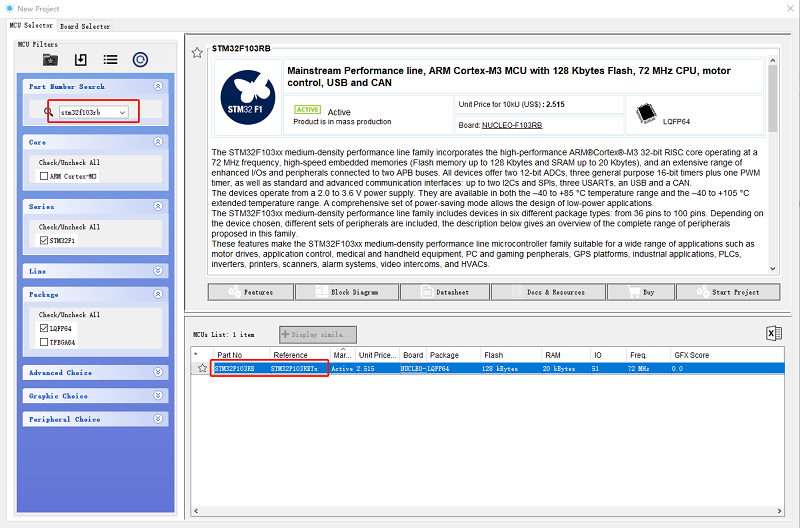Click the magnifier search icon
Screen dimensions: 800x528
point(49,112)
